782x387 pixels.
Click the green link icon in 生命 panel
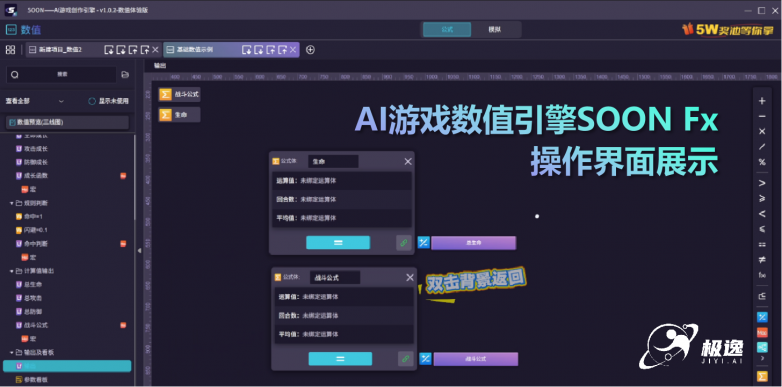pyautogui.click(x=404, y=243)
